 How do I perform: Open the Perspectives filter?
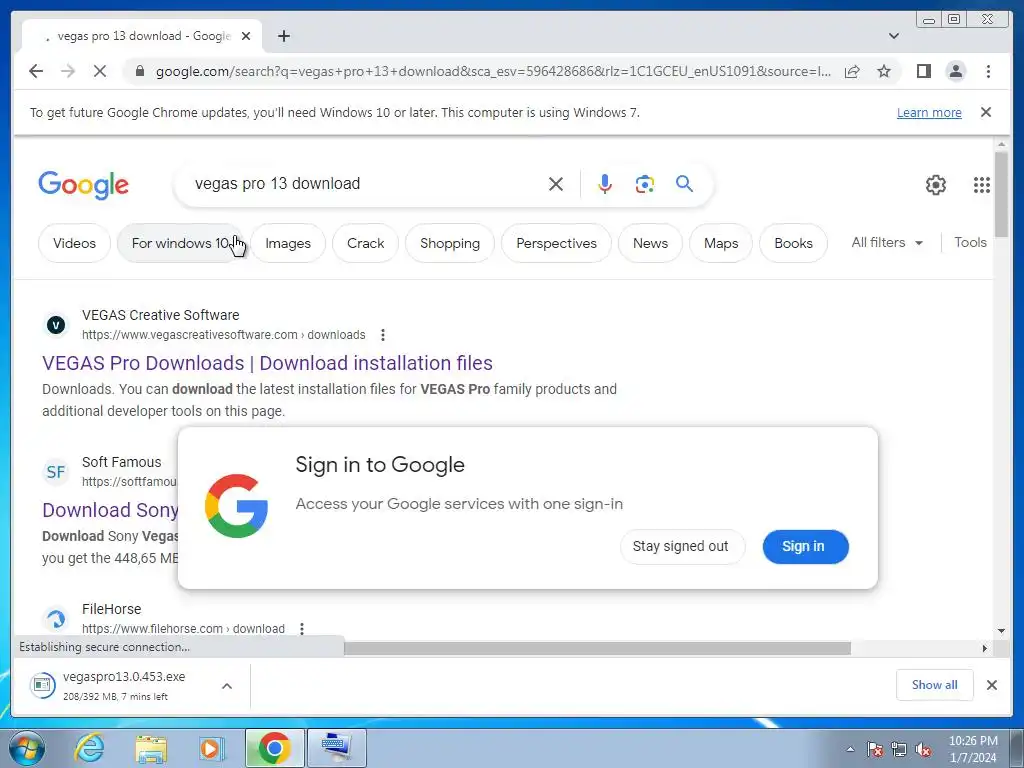(556, 243)
